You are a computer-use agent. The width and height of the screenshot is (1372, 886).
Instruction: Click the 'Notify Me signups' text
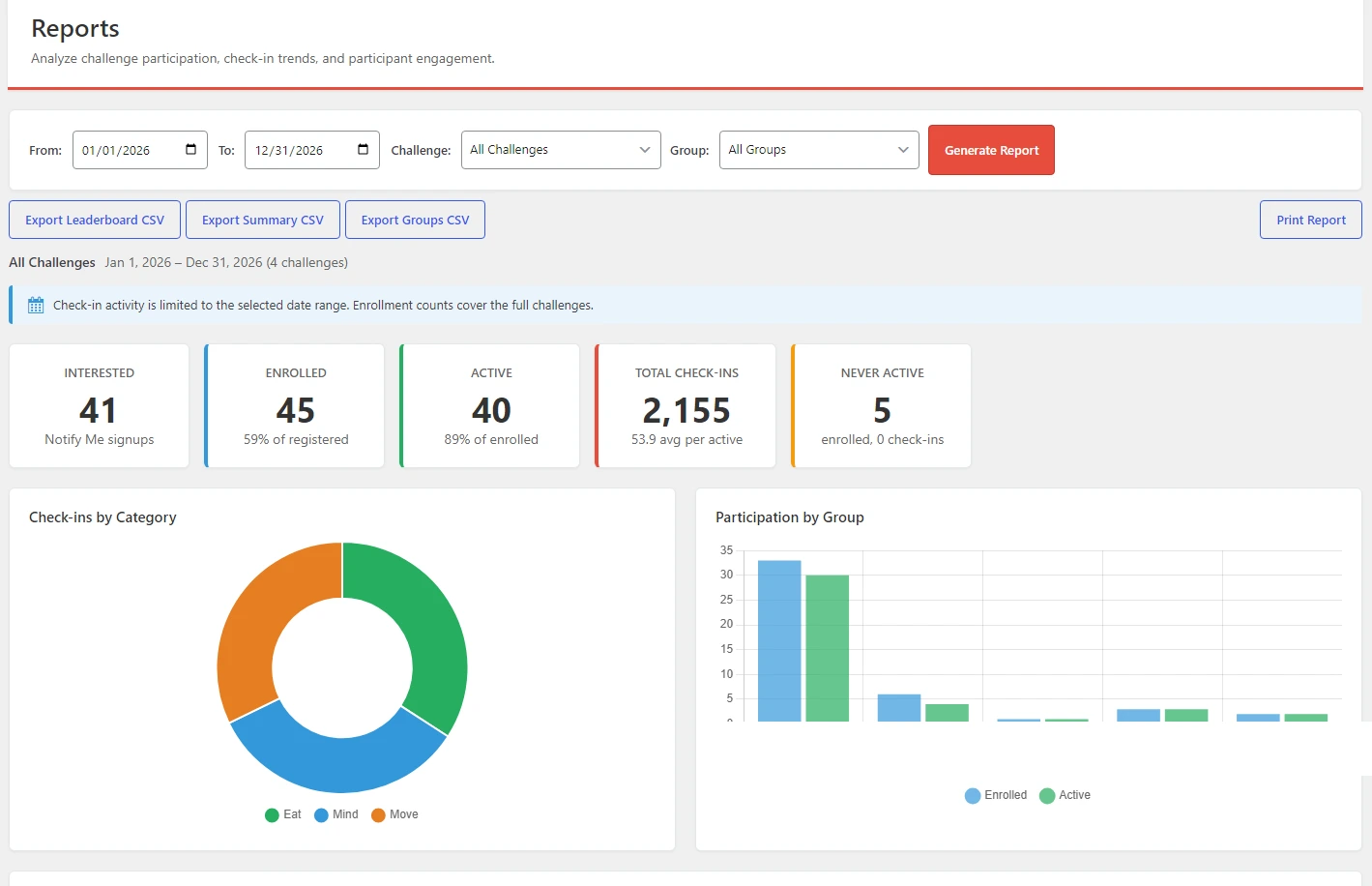coord(100,439)
